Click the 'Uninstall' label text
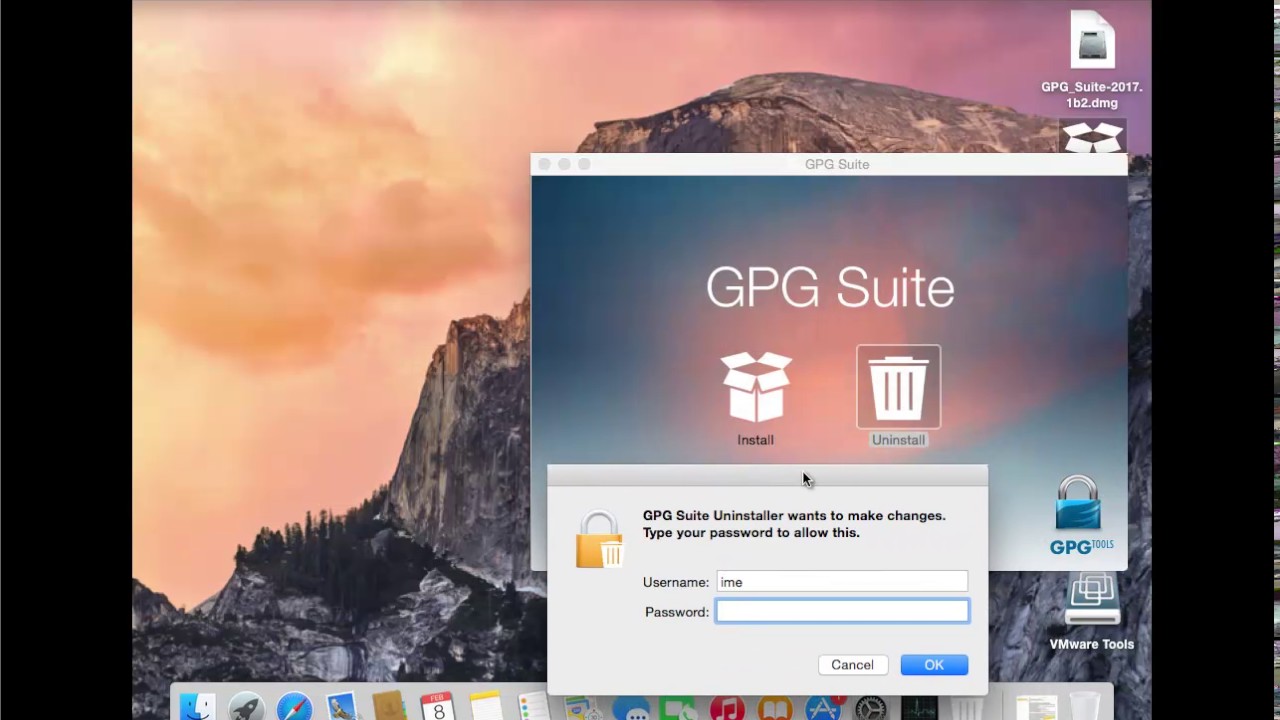 click(x=898, y=440)
